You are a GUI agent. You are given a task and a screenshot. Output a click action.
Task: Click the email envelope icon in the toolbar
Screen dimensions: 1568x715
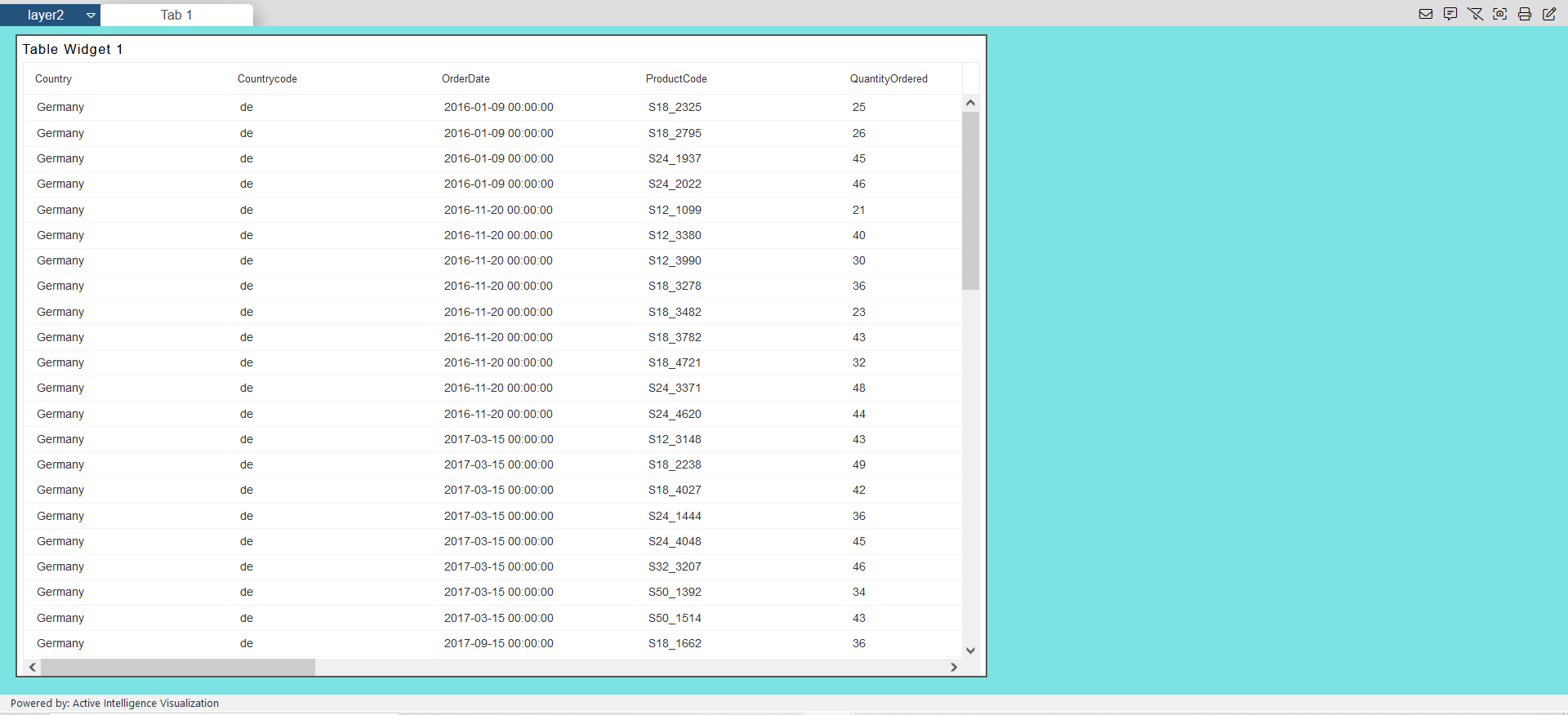click(x=1426, y=14)
